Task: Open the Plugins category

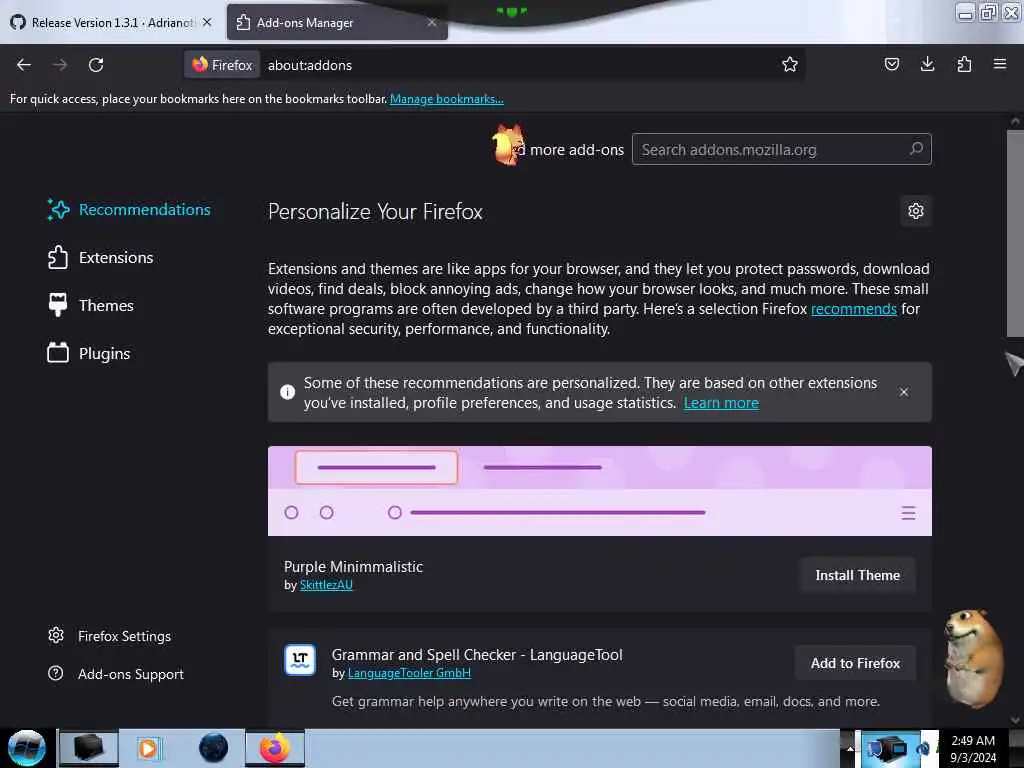Action: [89, 353]
